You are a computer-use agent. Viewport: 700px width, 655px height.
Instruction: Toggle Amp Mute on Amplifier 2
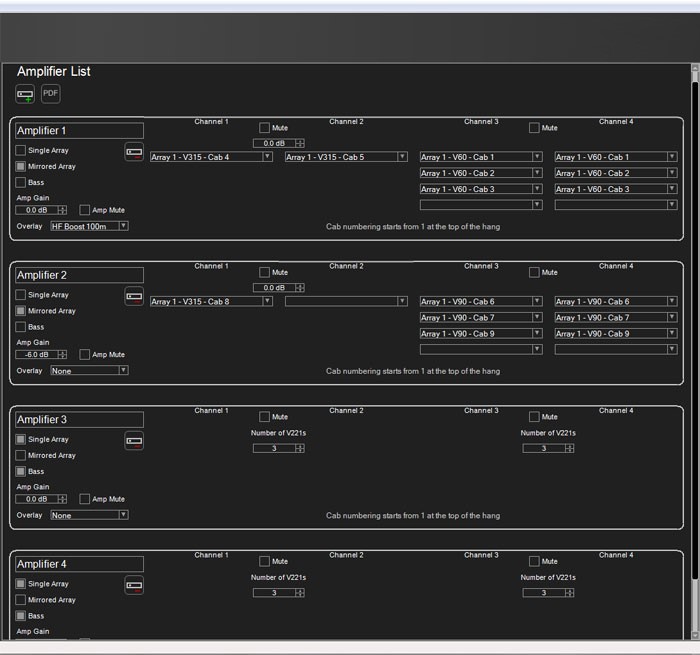coord(85,354)
